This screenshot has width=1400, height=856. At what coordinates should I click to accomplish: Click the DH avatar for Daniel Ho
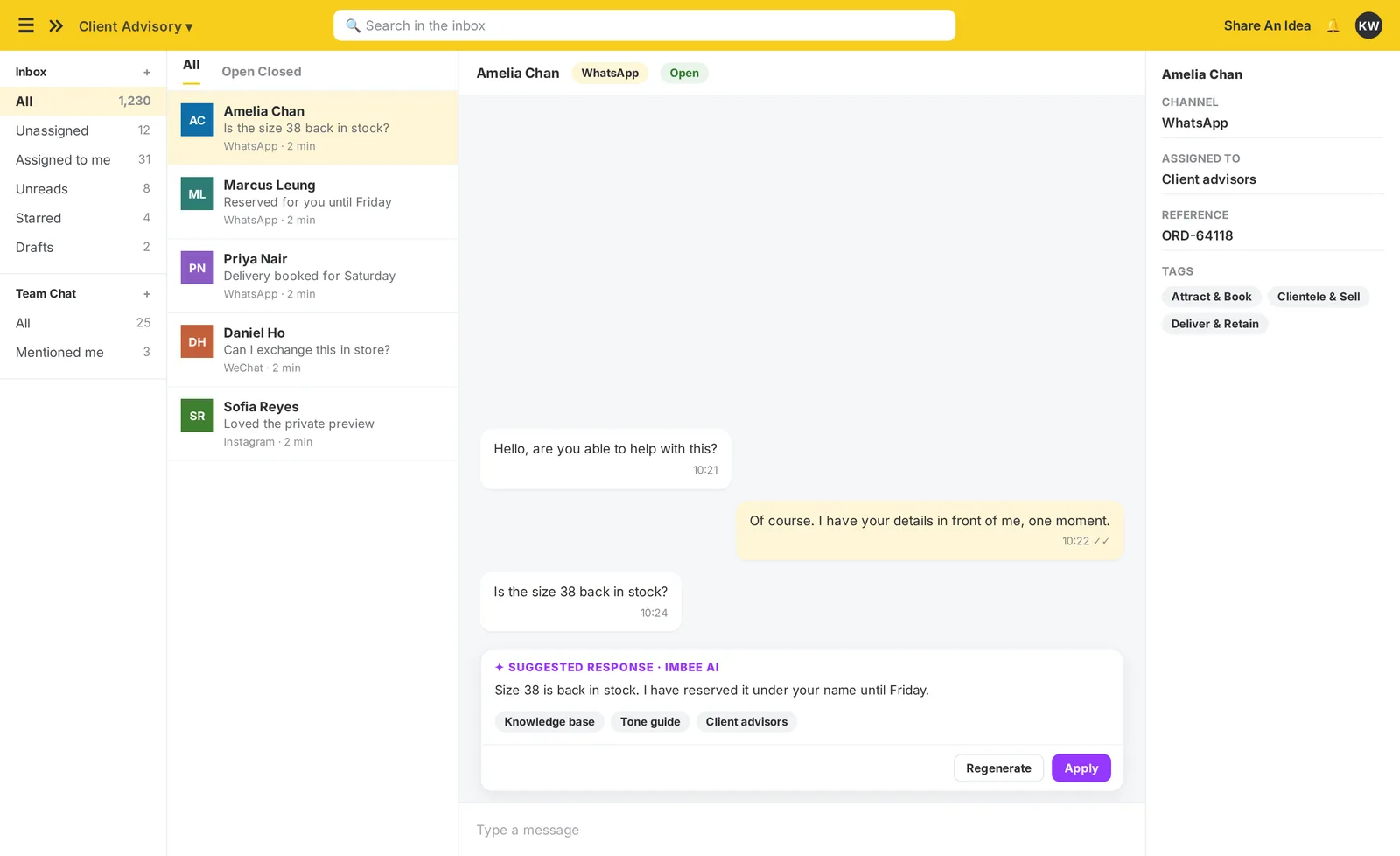(197, 341)
